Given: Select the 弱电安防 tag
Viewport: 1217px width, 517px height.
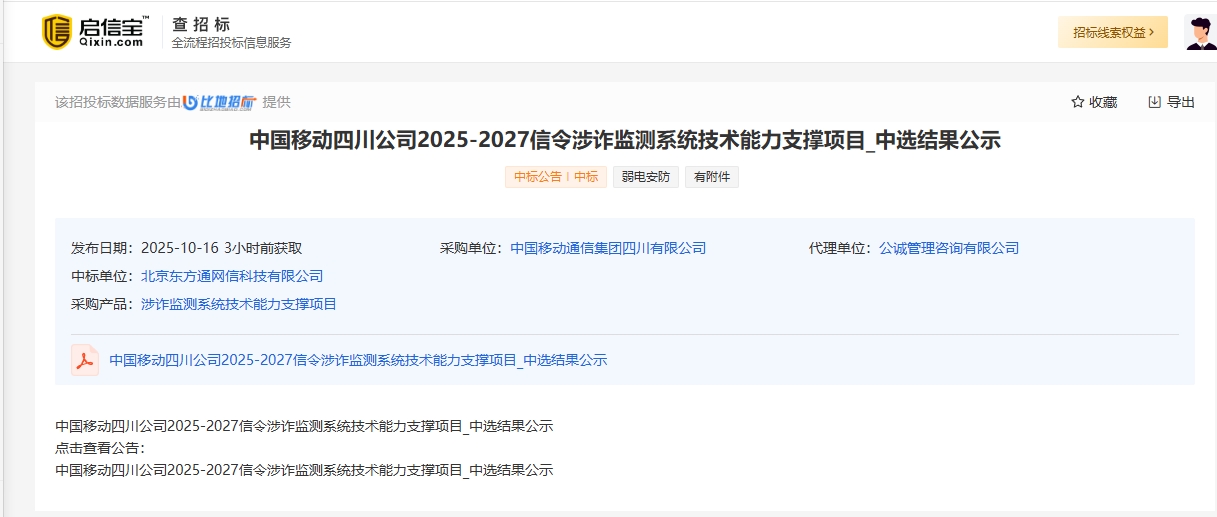Looking at the screenshot, I should coord(646,177).
